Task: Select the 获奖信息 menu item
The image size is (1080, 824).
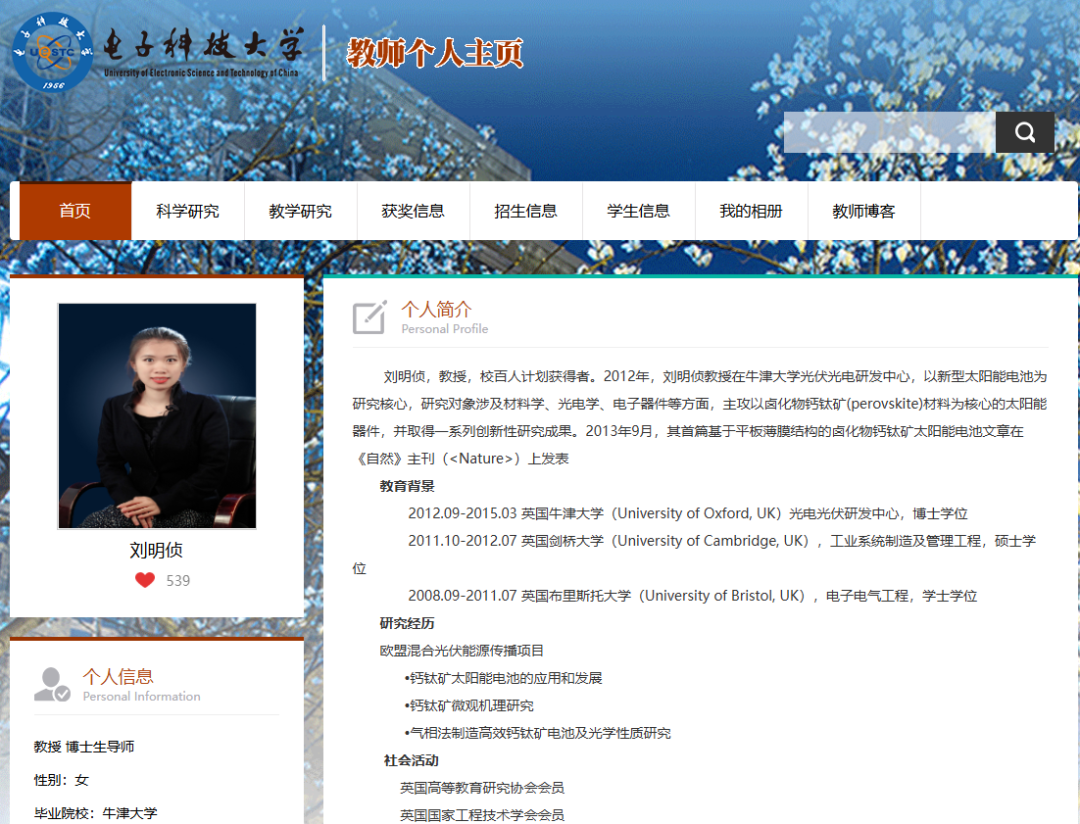Action: tap(413, 210)
